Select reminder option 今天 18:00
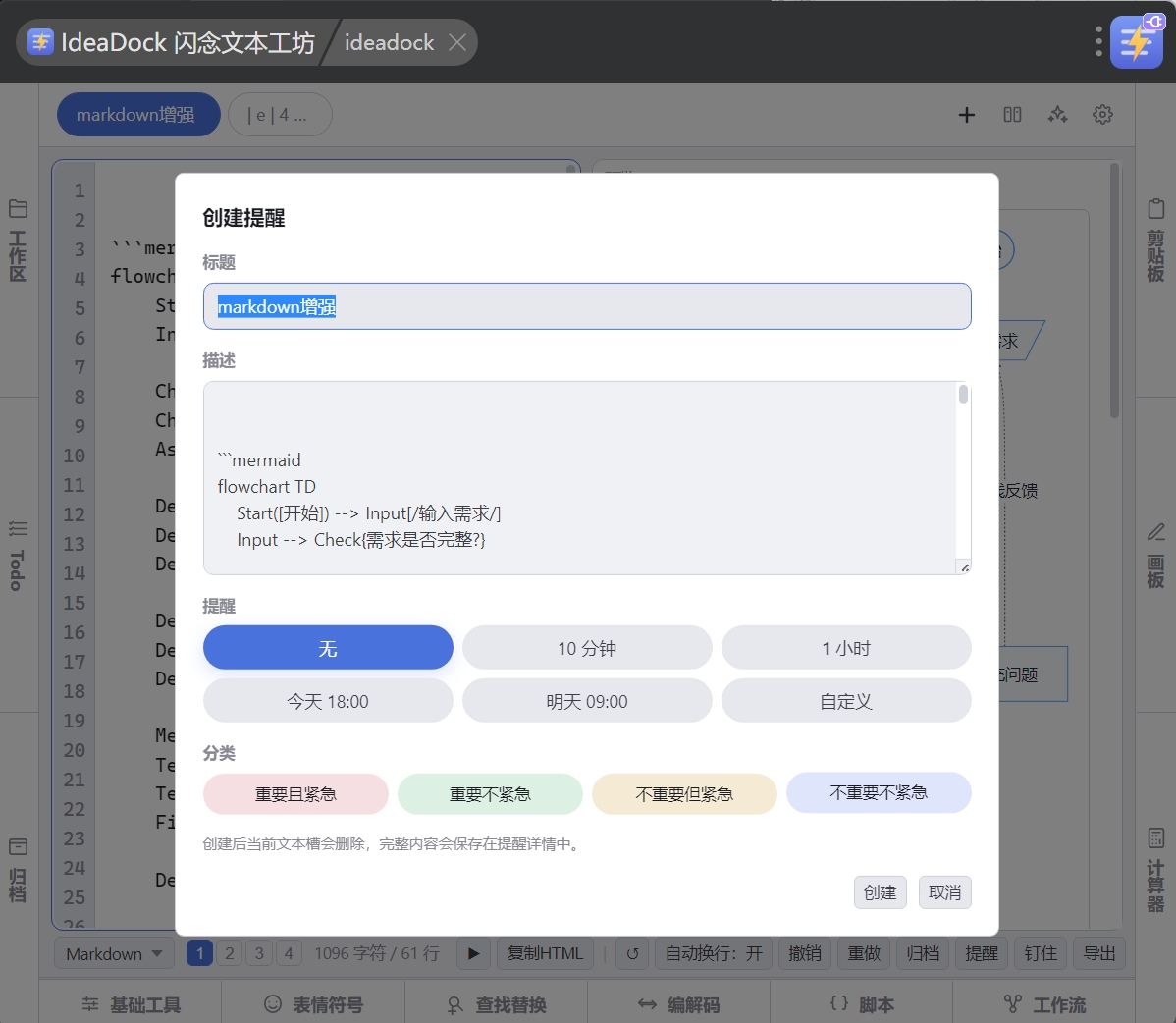 point(328,701)
